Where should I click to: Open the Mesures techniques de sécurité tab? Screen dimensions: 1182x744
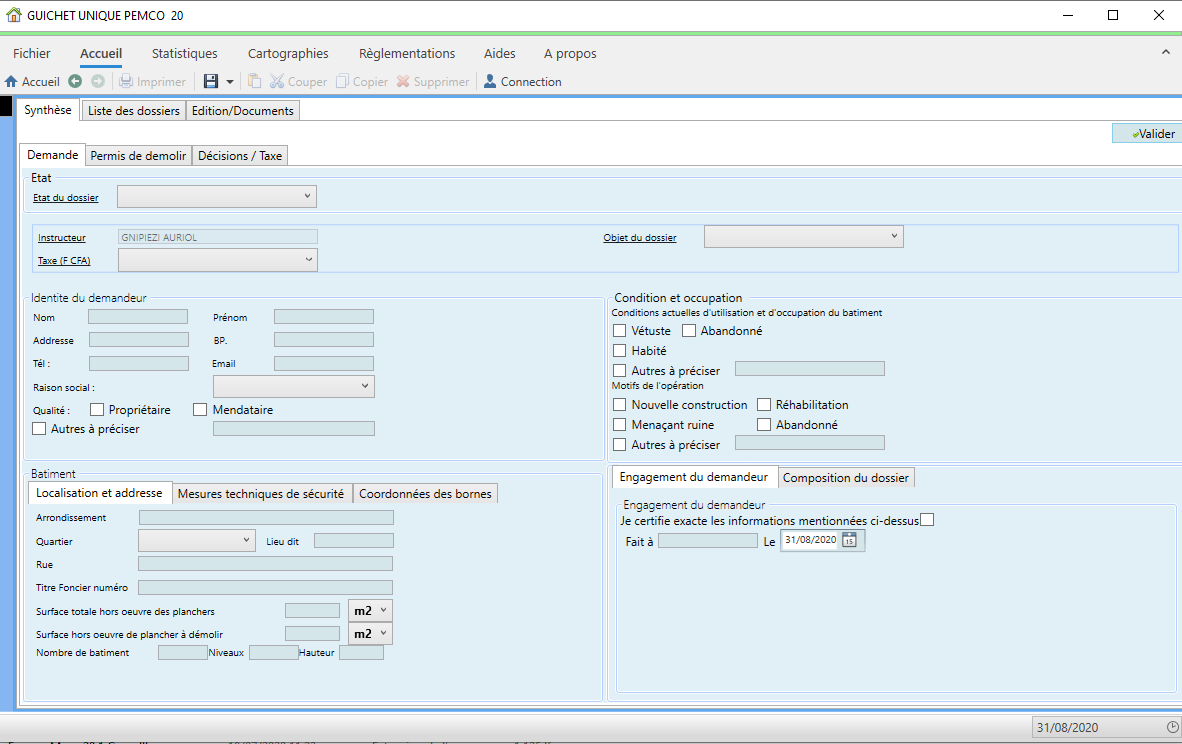coord(261,494)
